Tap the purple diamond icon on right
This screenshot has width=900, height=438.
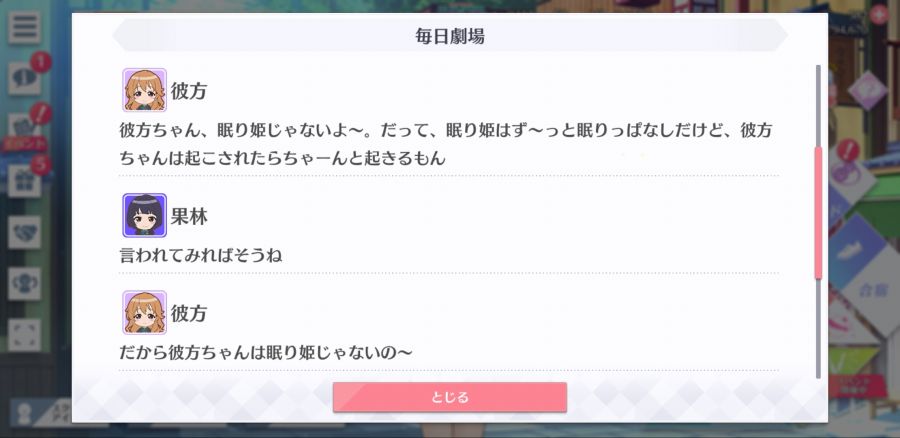(x=868, y=91)
